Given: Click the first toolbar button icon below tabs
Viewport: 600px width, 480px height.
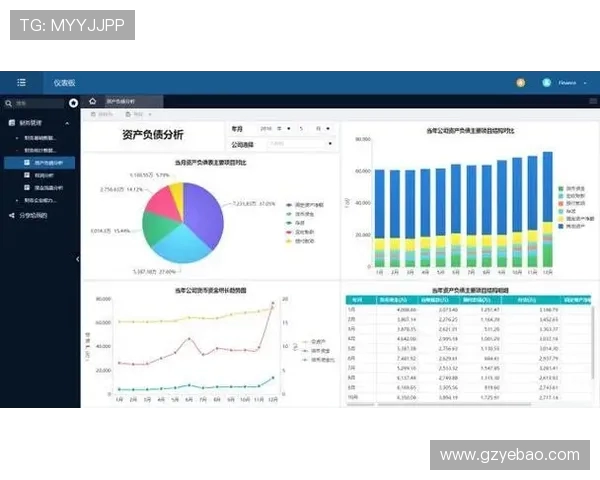Looking at the screenshot, I should [93, 114].
